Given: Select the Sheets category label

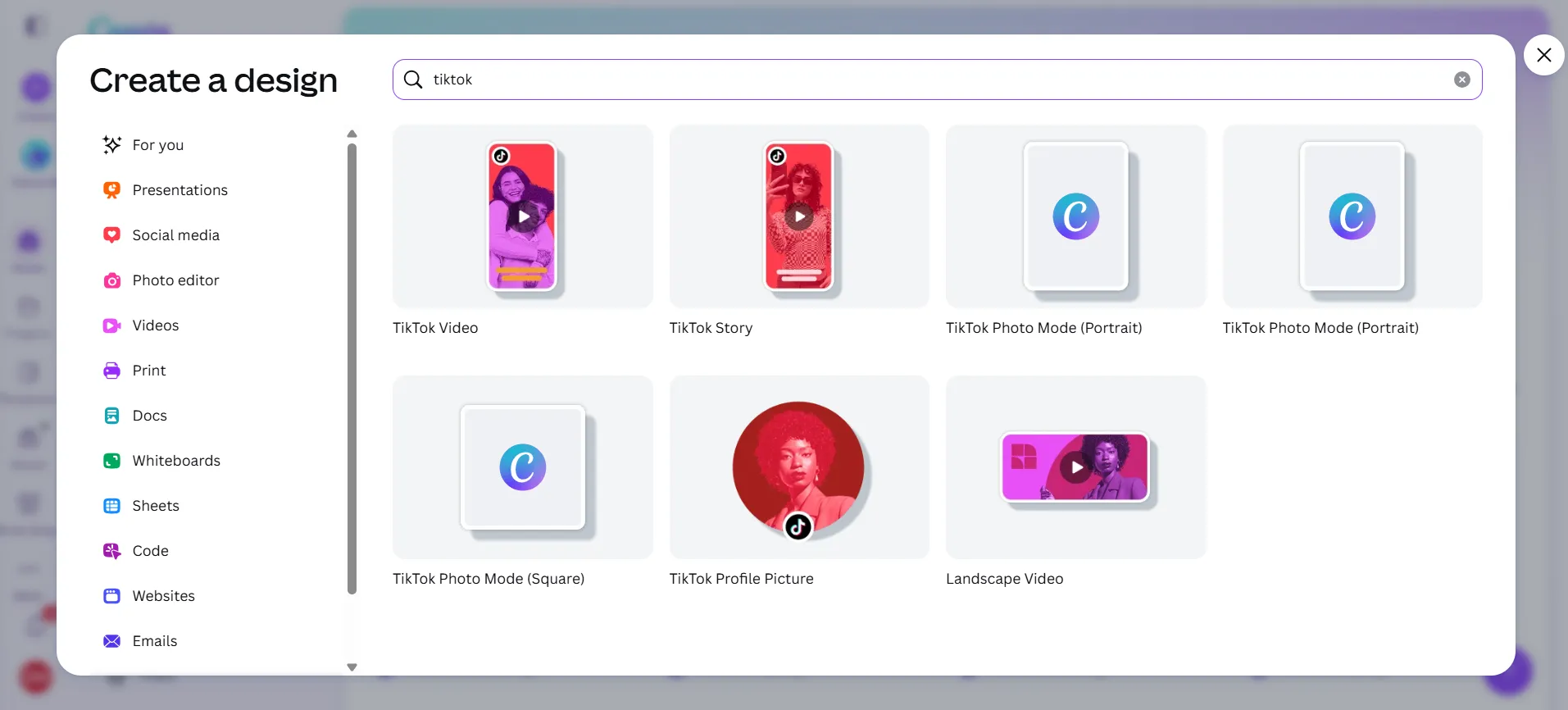Looking at the screenshot, I should tap(156, 506).
